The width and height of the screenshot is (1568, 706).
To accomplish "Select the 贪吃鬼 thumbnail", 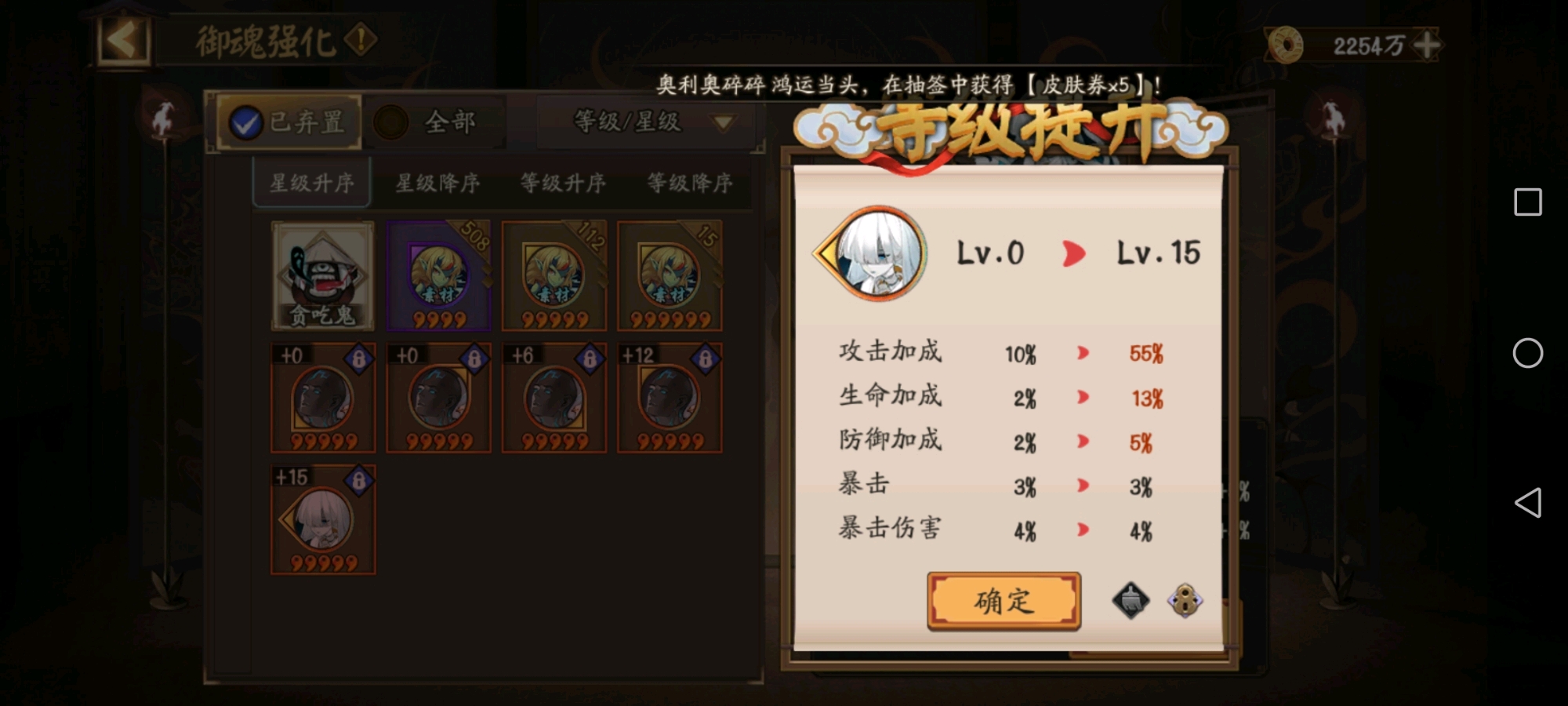I will 322,275.
